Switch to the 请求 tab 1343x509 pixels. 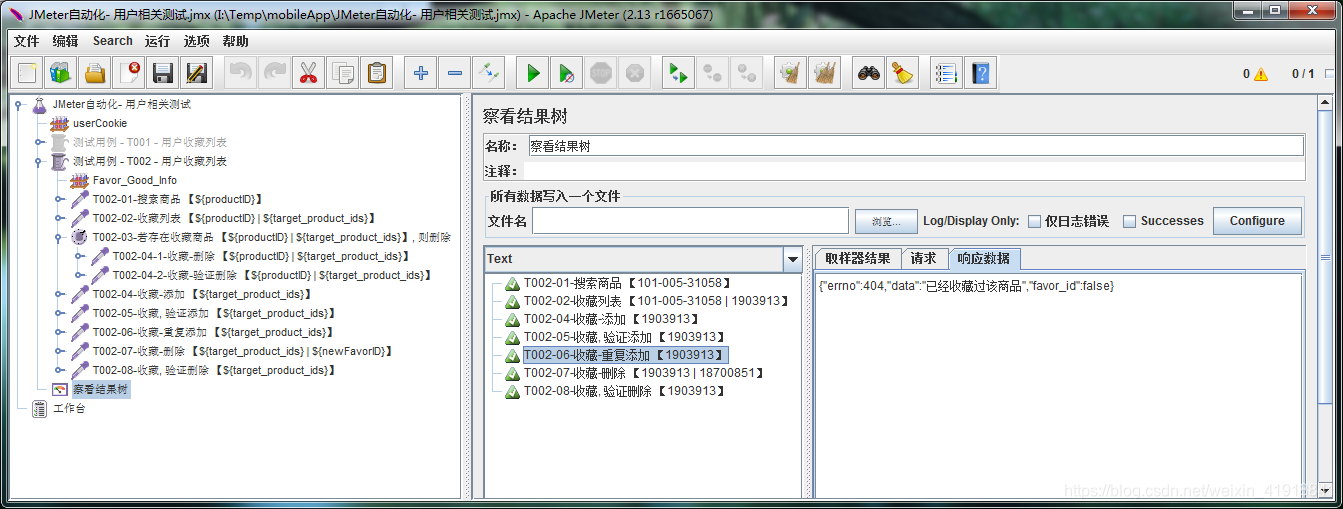[x=924, y=258]
